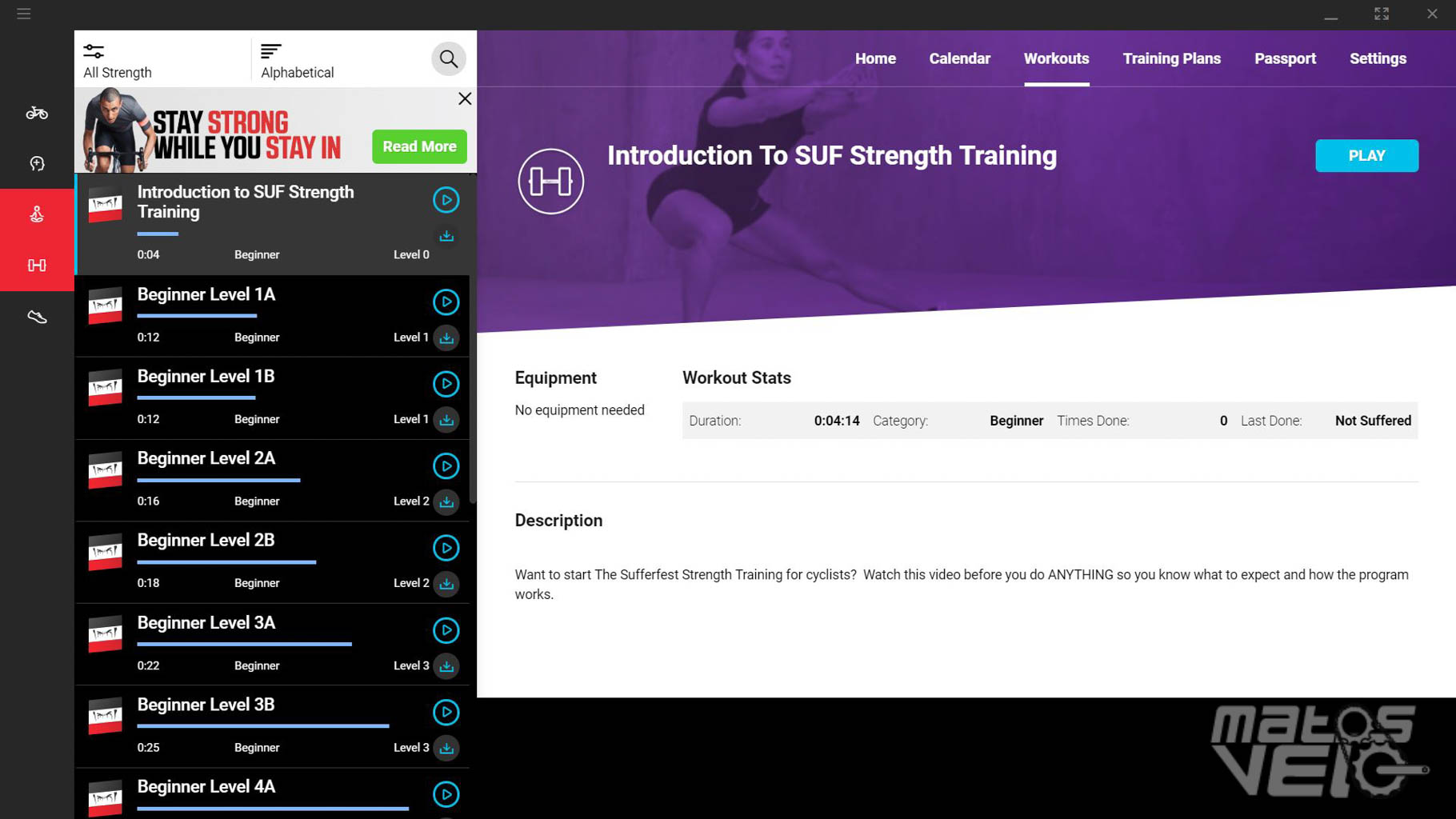
Task: Click the Not Suffered last done value
Action: click(x=1373, y=421)
